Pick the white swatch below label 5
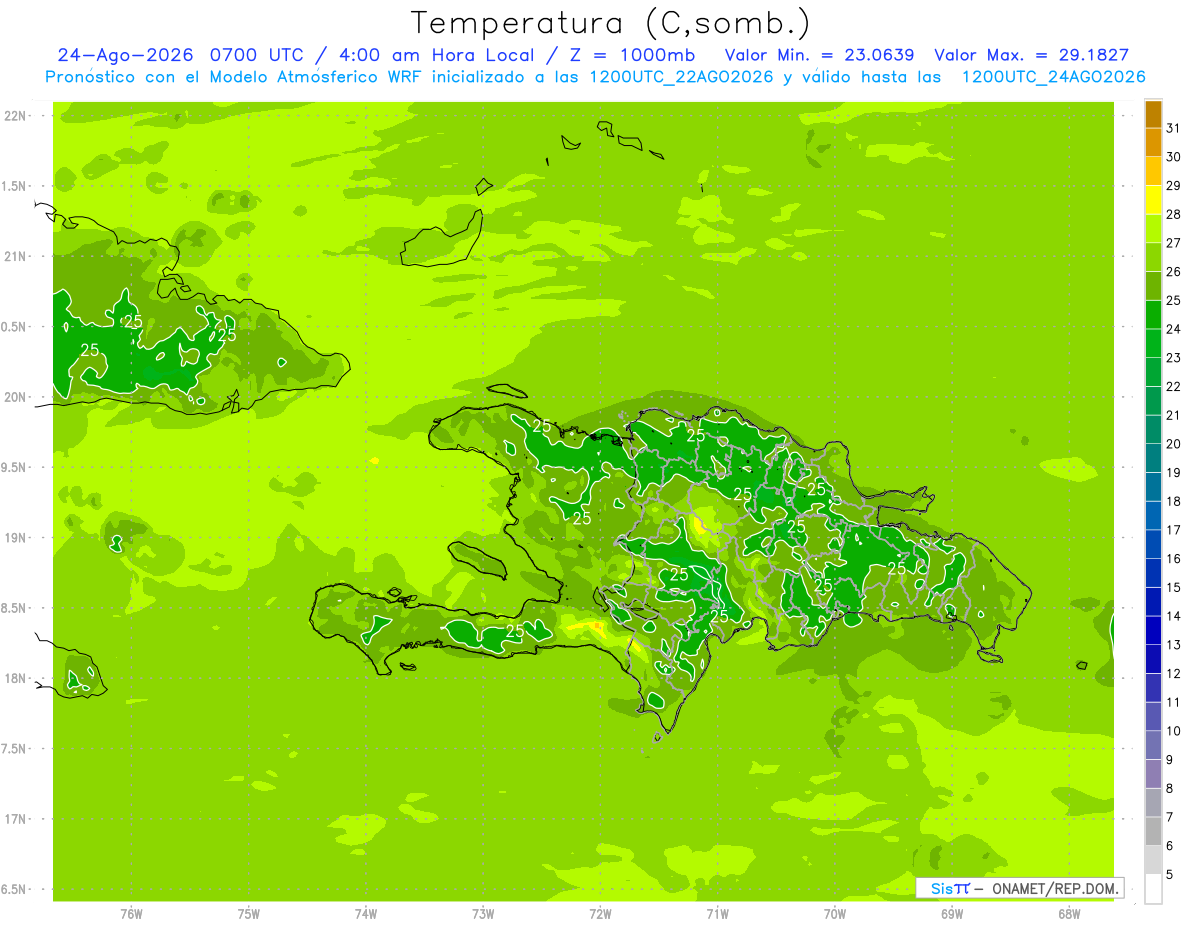1200x927 pixels. coord(1154,889)
